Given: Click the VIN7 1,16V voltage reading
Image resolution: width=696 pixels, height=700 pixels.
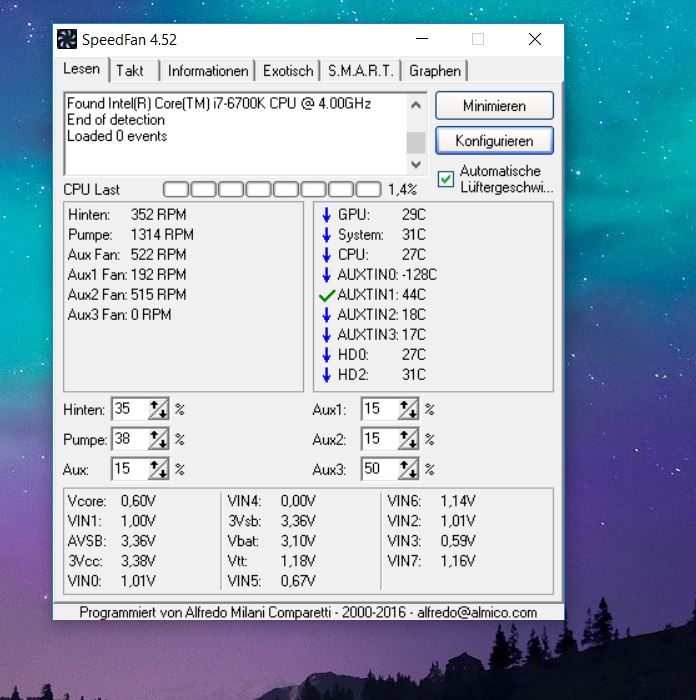Looking at the screenshot, I should (432, 561).
